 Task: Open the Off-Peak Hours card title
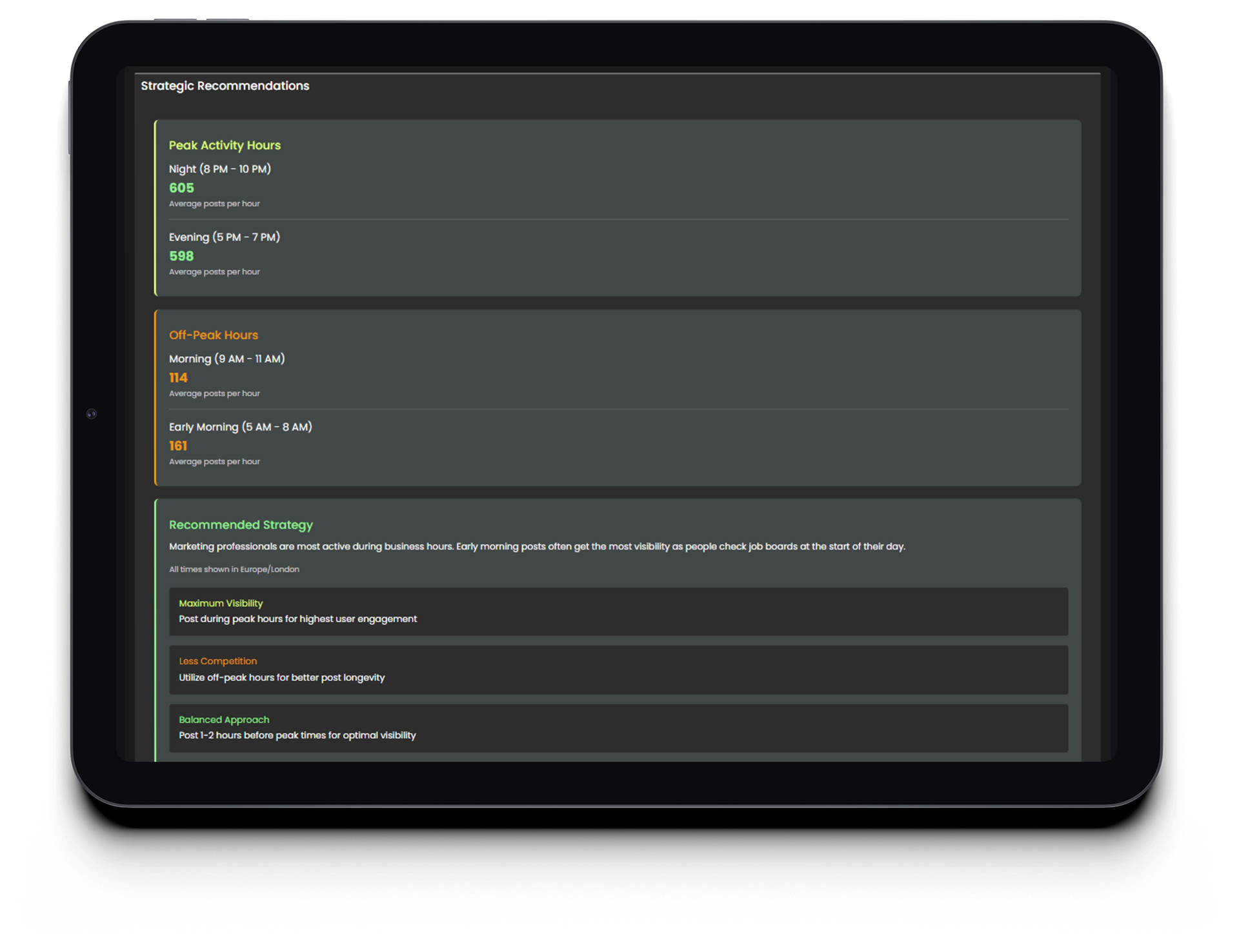click(213, 335)
